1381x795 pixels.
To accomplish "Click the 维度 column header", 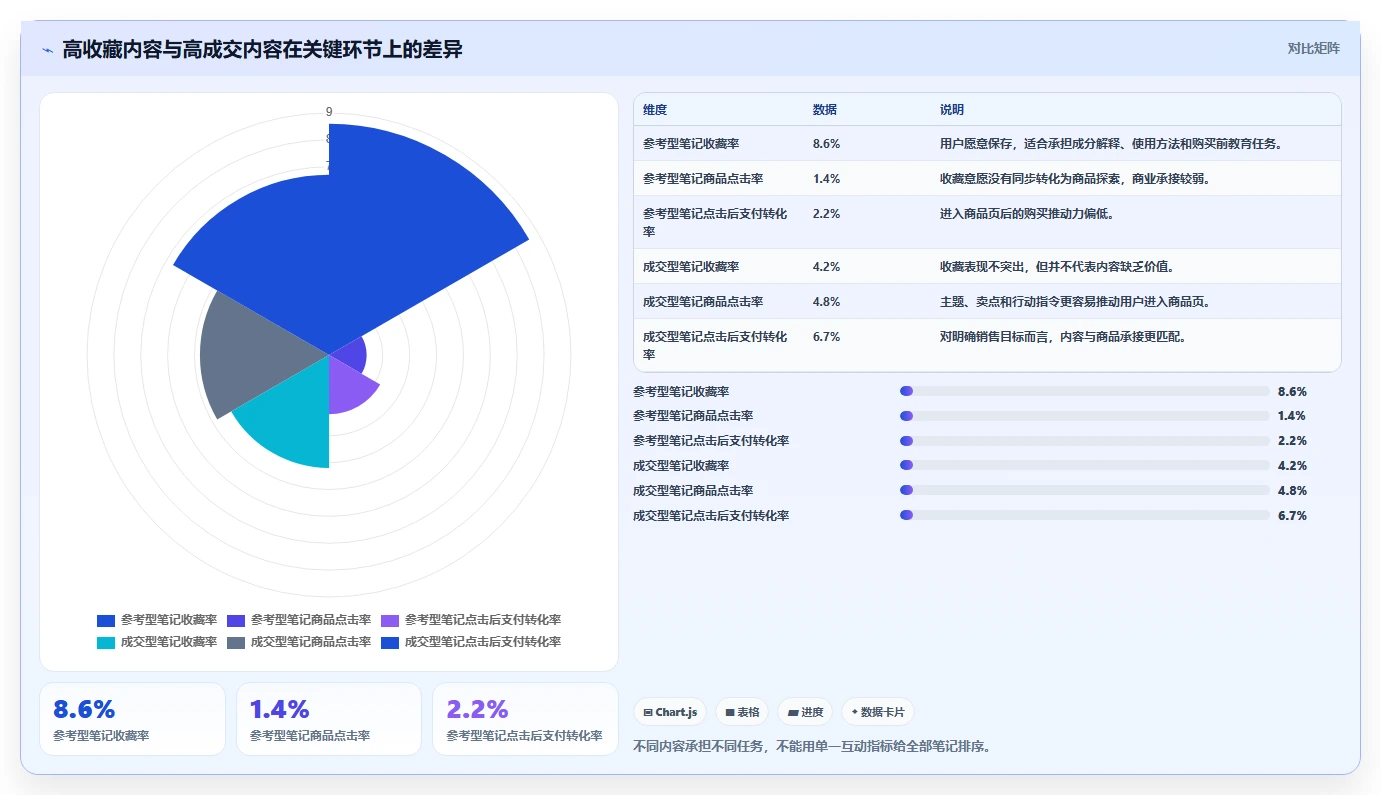I will [655, 110].
